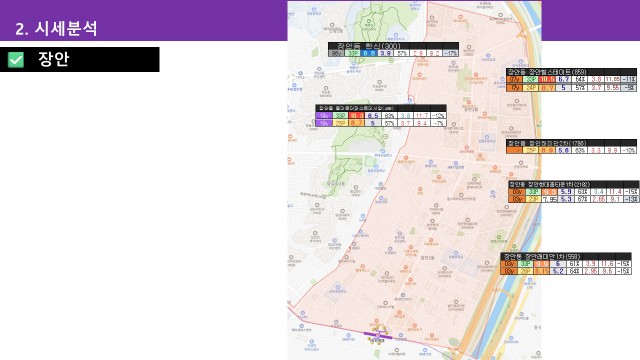Select the blue 6.8 cell in 한신 table
This screenshot has width=640, height=360.
369,53
